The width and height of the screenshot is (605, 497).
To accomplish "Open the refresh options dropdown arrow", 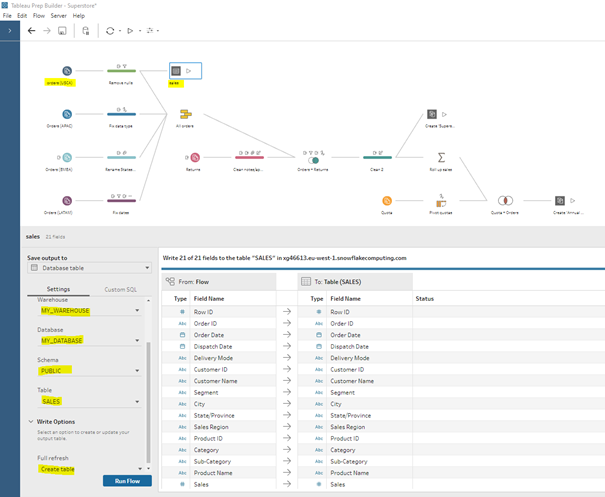I will coord(120,31).
